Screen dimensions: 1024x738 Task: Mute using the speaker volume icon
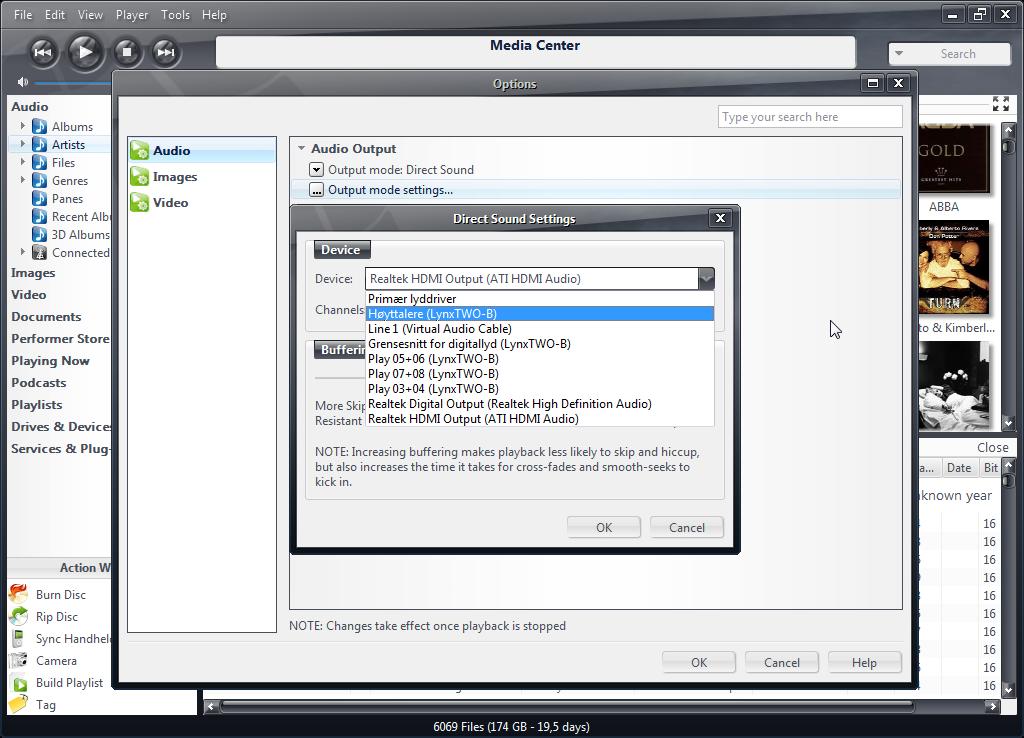[23, 82]
